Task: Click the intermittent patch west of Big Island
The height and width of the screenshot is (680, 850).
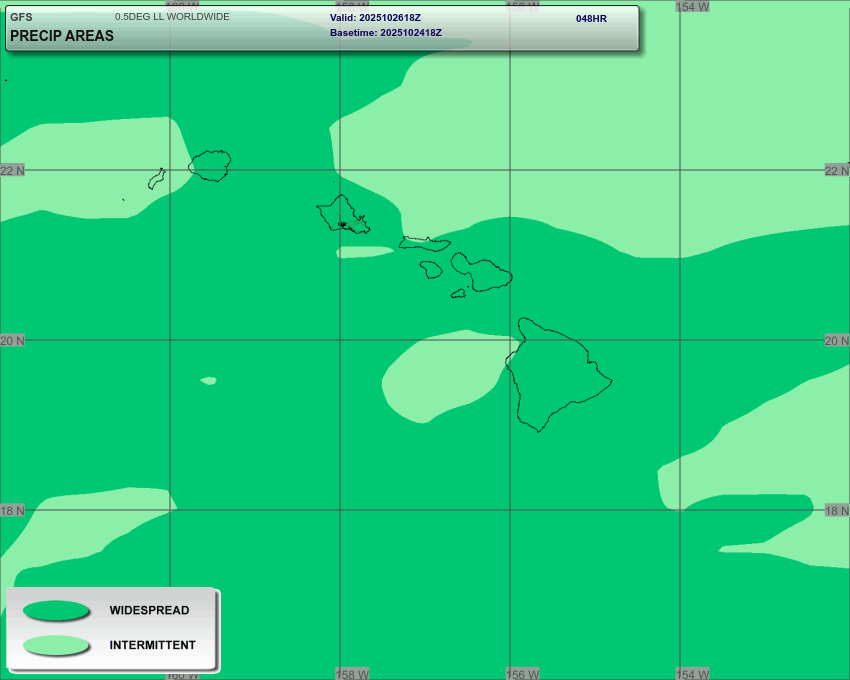Action: 440,375
